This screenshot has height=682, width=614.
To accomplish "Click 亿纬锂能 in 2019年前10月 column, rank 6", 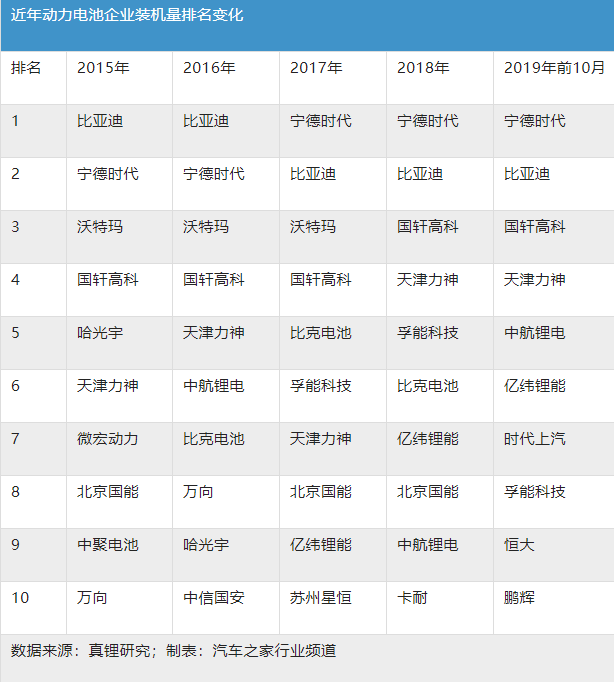I will [x=535, y=386].
